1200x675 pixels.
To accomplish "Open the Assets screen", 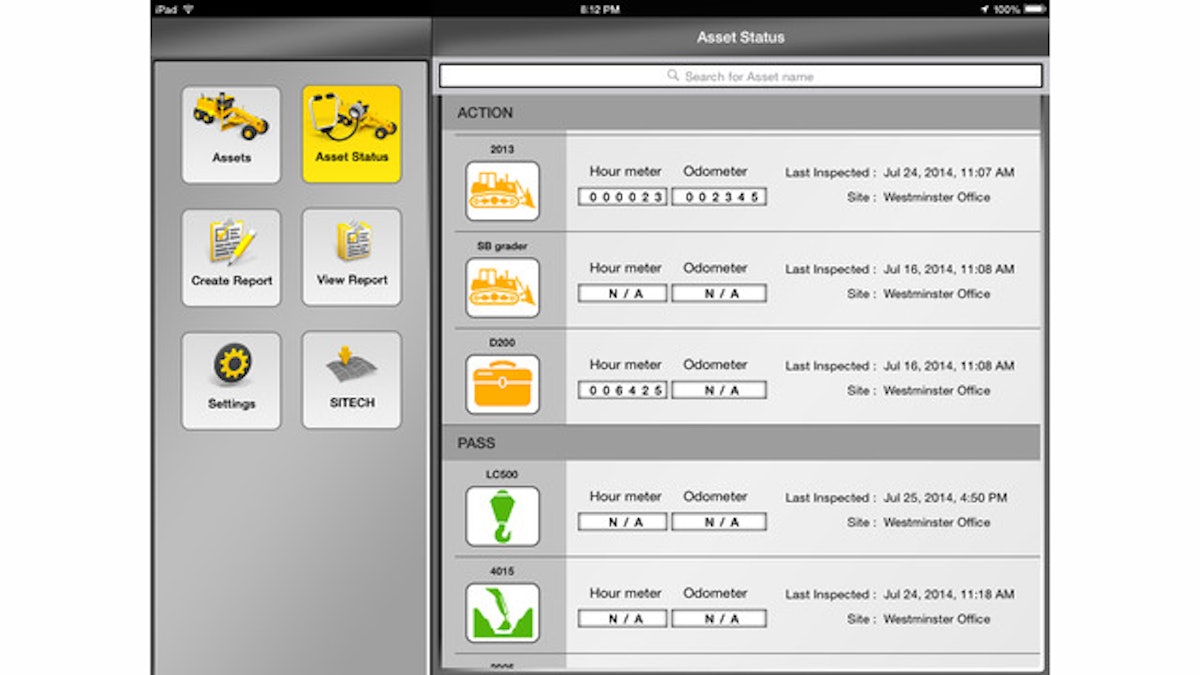I will click(231, 135).
